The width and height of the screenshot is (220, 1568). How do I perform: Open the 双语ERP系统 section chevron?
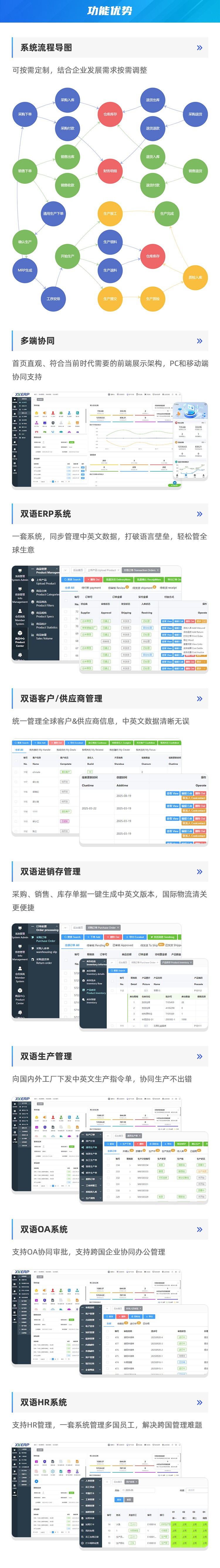coord(199,514)
